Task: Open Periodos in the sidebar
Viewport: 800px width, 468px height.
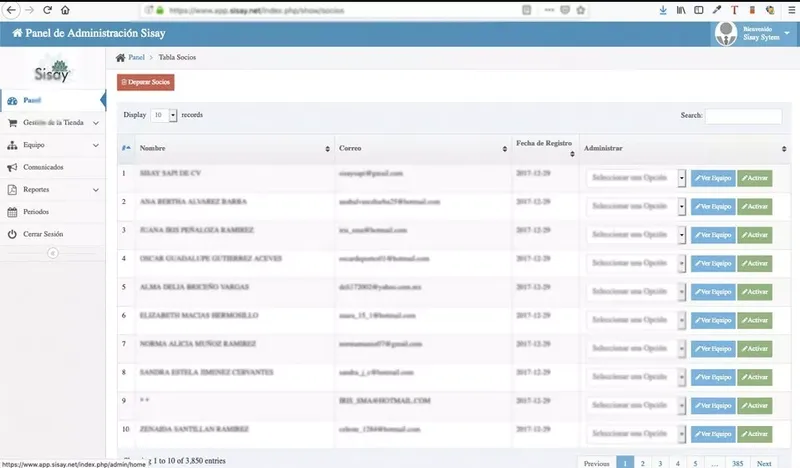Action: [x=53, y=212]
